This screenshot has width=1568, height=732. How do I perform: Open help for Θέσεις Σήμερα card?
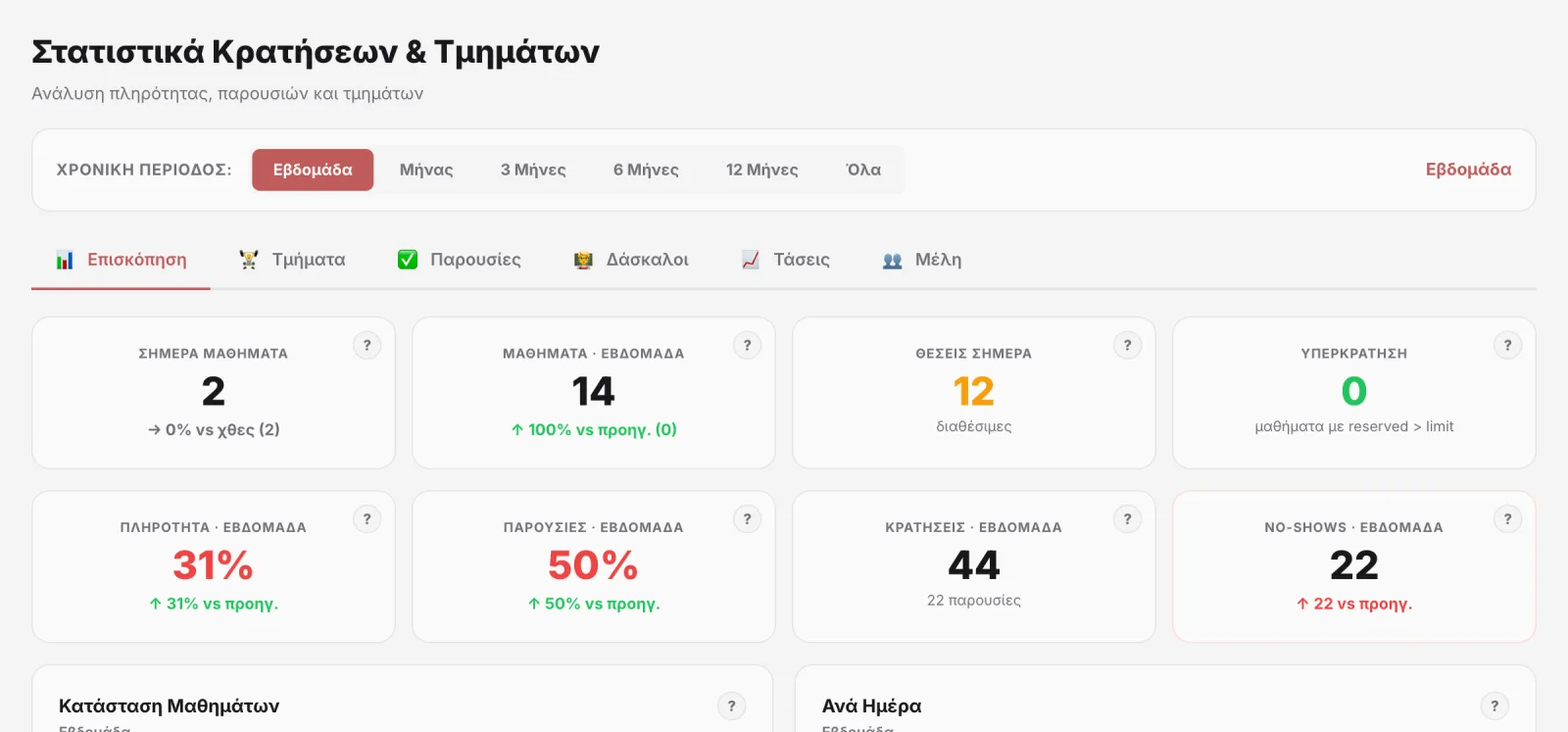(1127, 345)
